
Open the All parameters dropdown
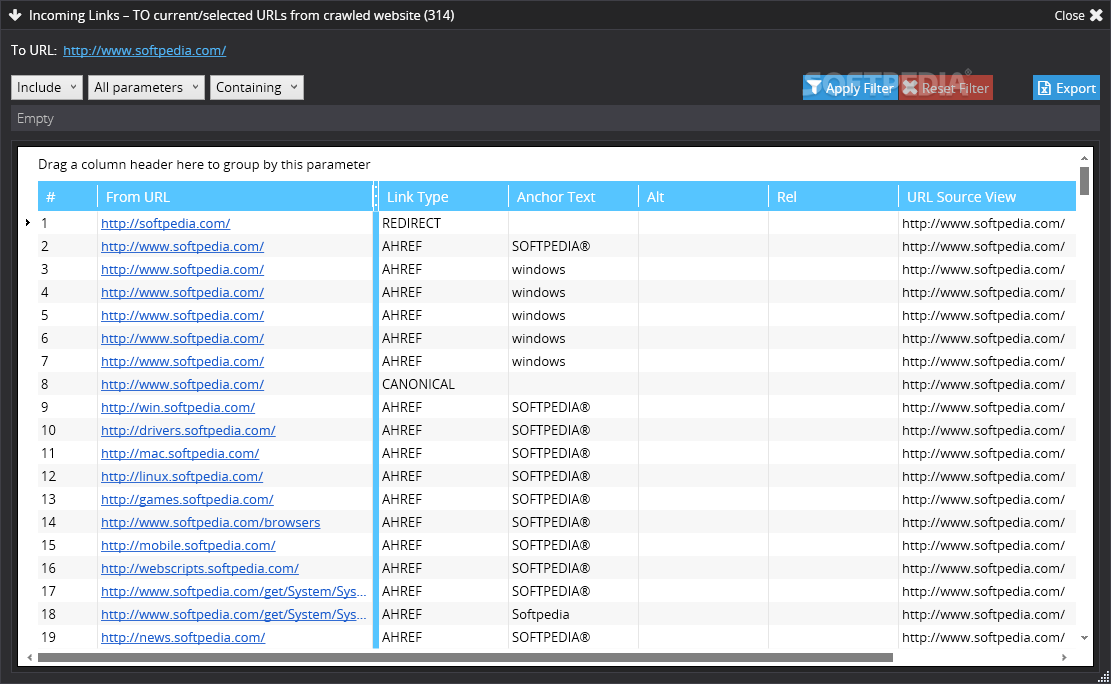click(x=147, y=87)
